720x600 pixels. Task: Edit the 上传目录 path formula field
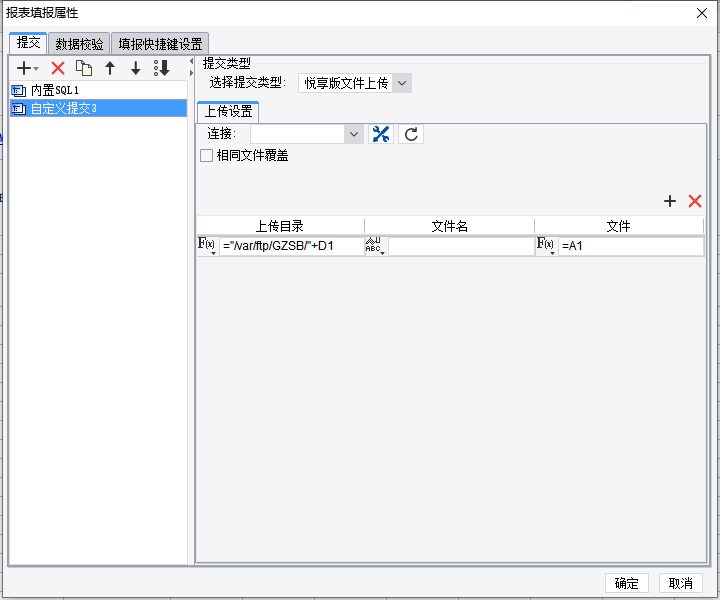[292, 246]
